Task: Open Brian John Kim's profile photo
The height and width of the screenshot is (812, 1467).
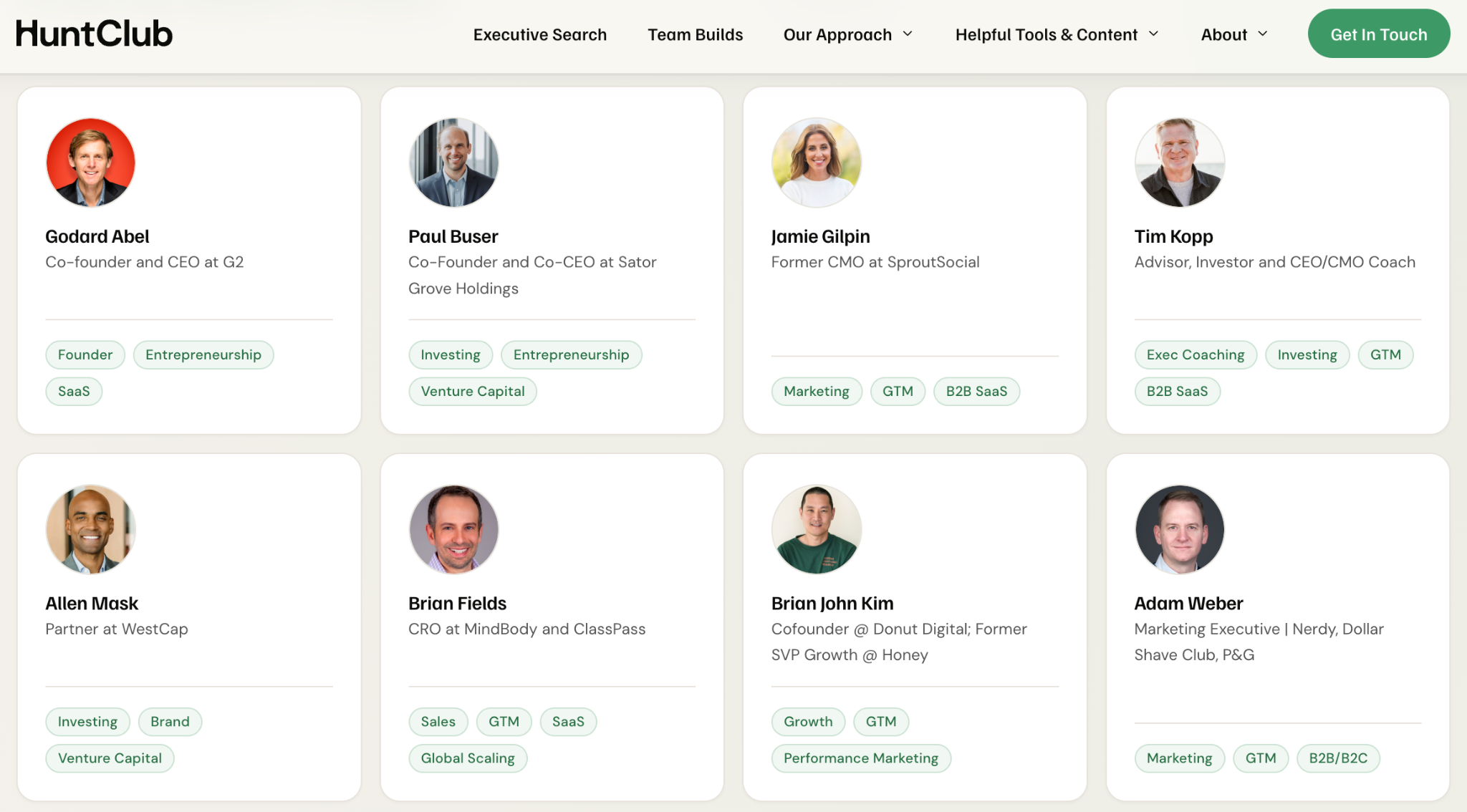Action: [816, 529]
